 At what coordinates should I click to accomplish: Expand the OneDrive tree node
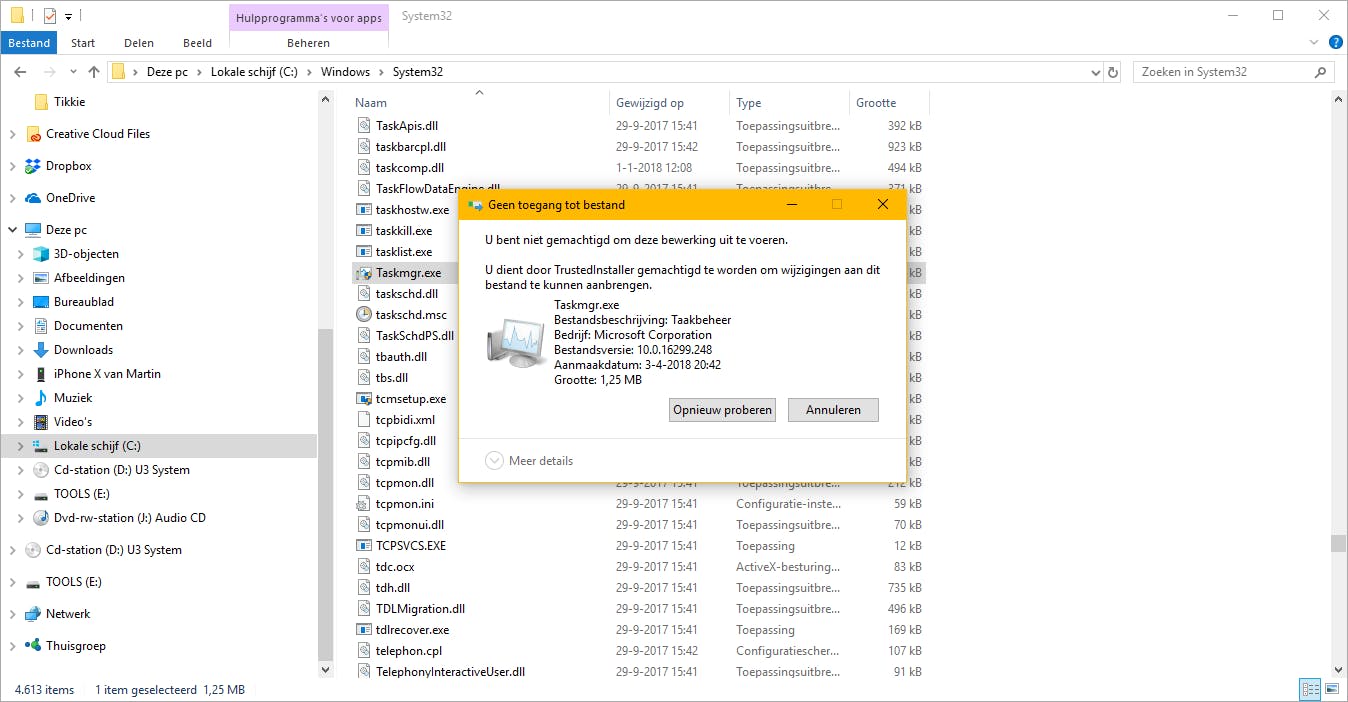tap(12, 198)
